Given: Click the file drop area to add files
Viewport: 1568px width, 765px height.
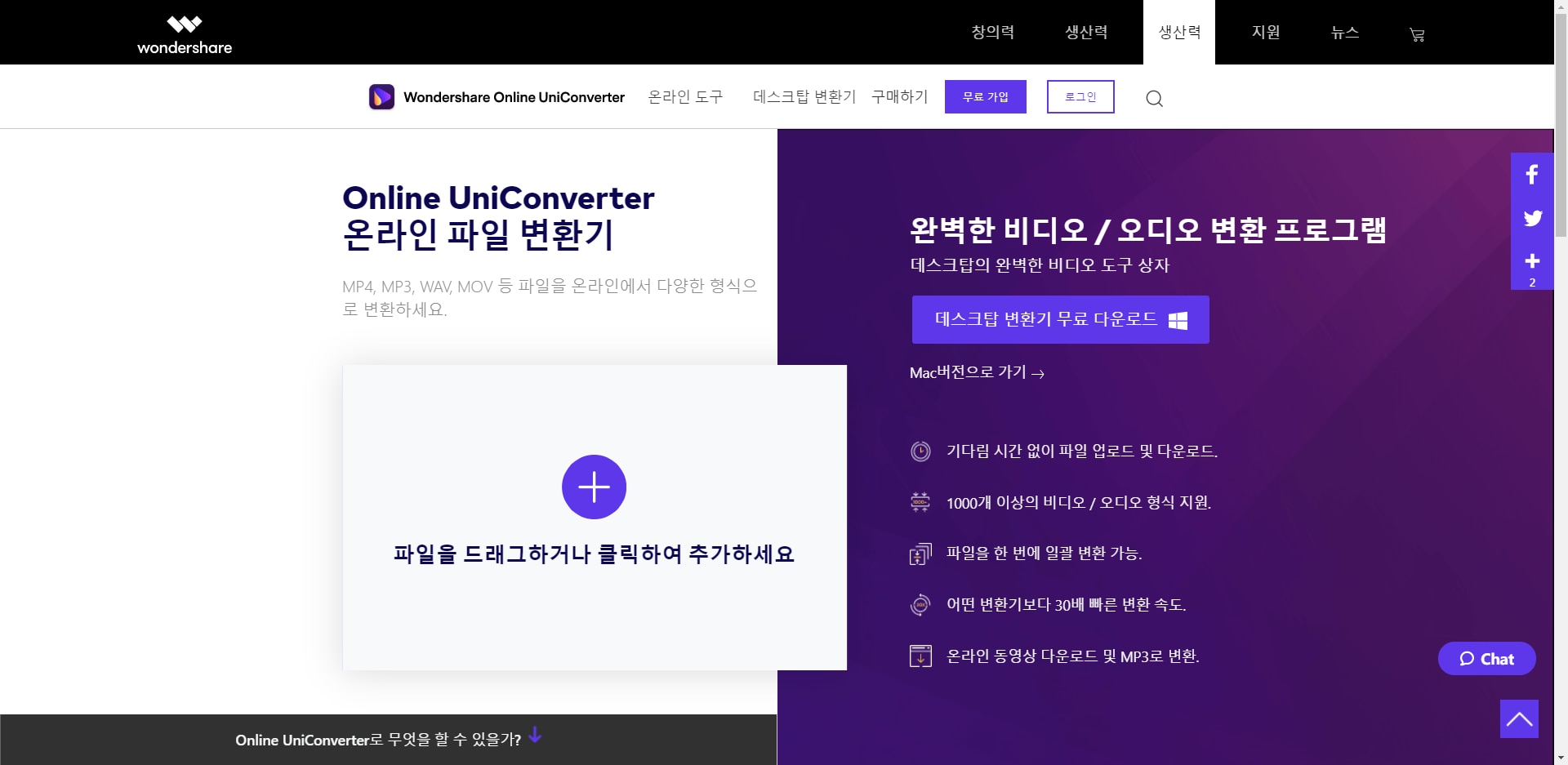Looking at the screenshot, I should pos(594,518).
